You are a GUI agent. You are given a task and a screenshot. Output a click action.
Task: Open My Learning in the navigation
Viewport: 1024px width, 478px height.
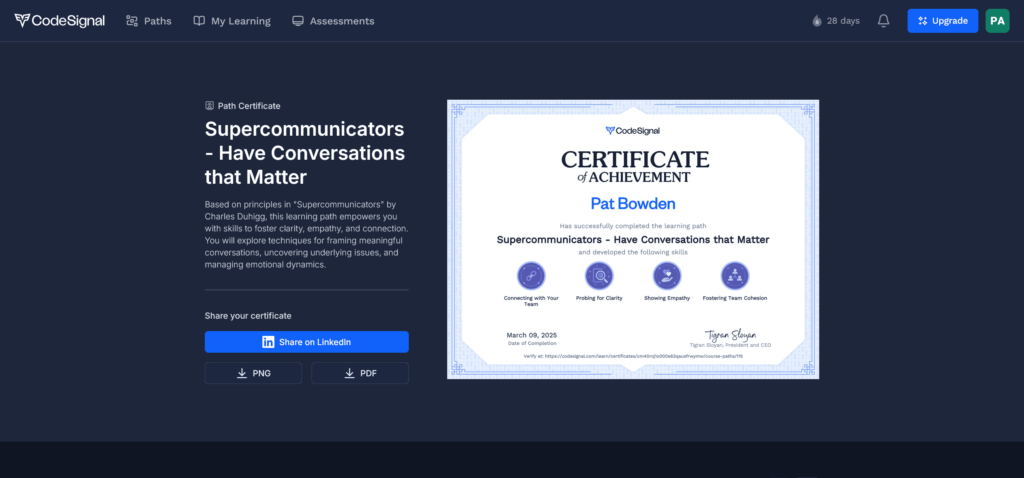point(232,21)
